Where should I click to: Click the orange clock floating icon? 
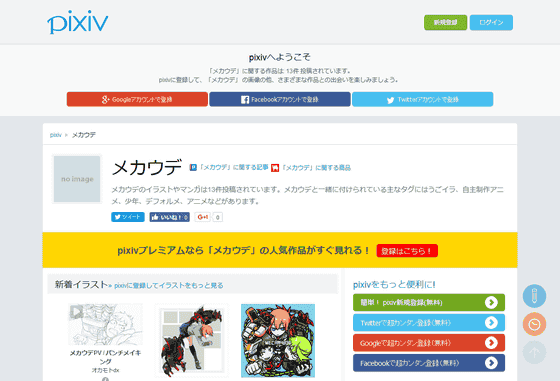pos(534,324)
